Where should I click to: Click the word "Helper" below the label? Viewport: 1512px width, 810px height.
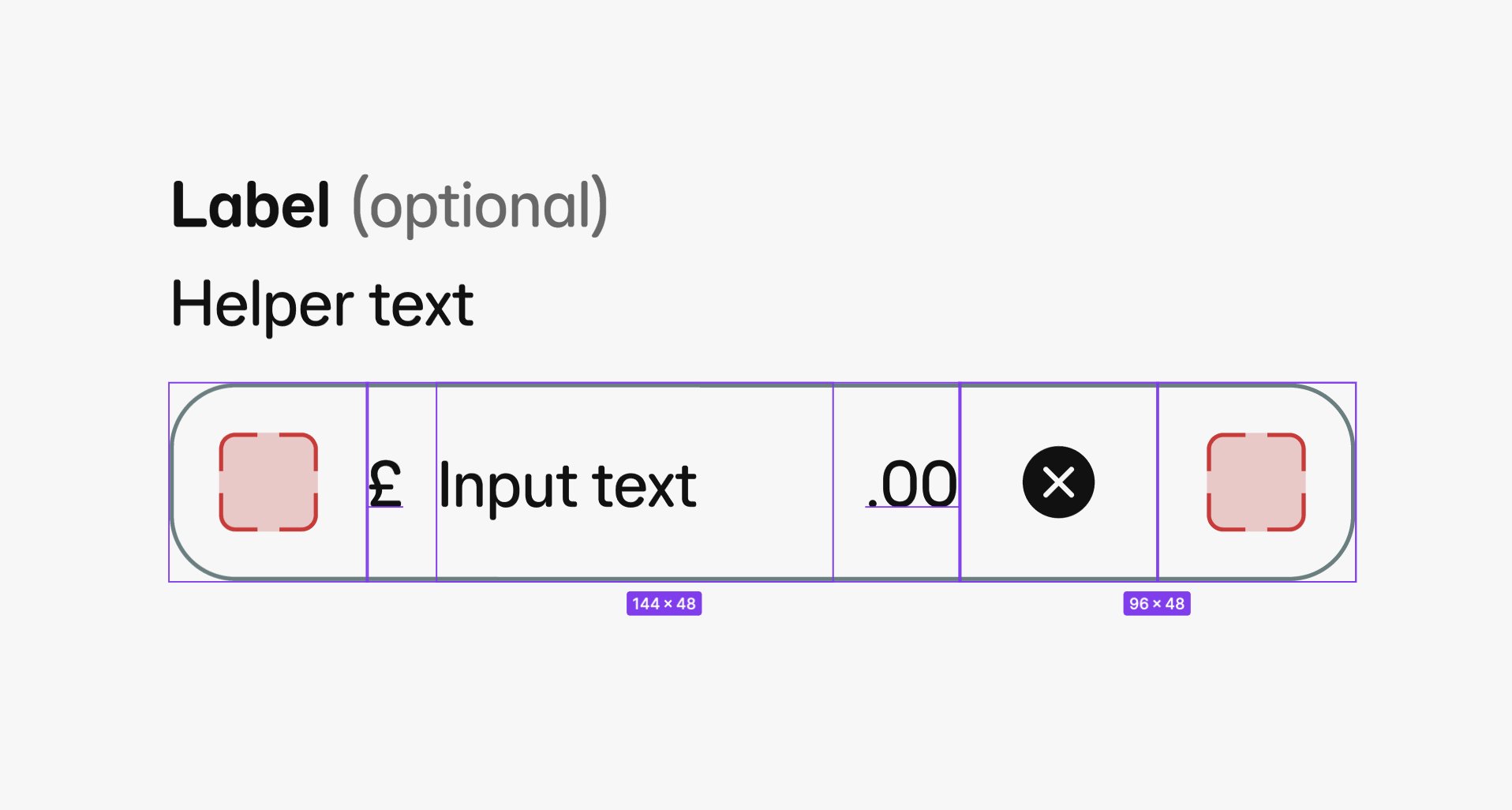[x=262, y=305]
